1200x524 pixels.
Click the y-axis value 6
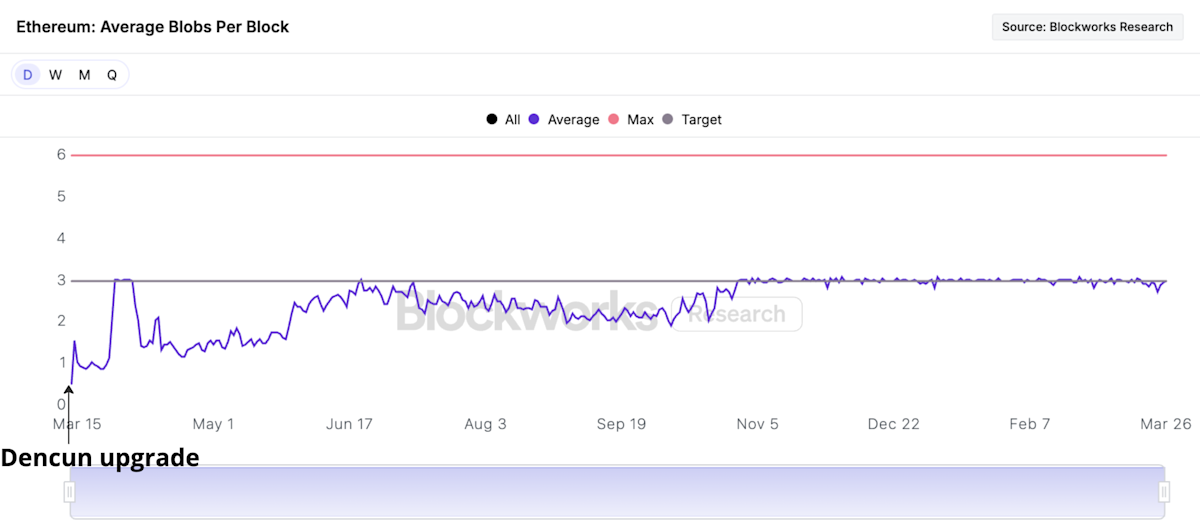pos(61,155)
